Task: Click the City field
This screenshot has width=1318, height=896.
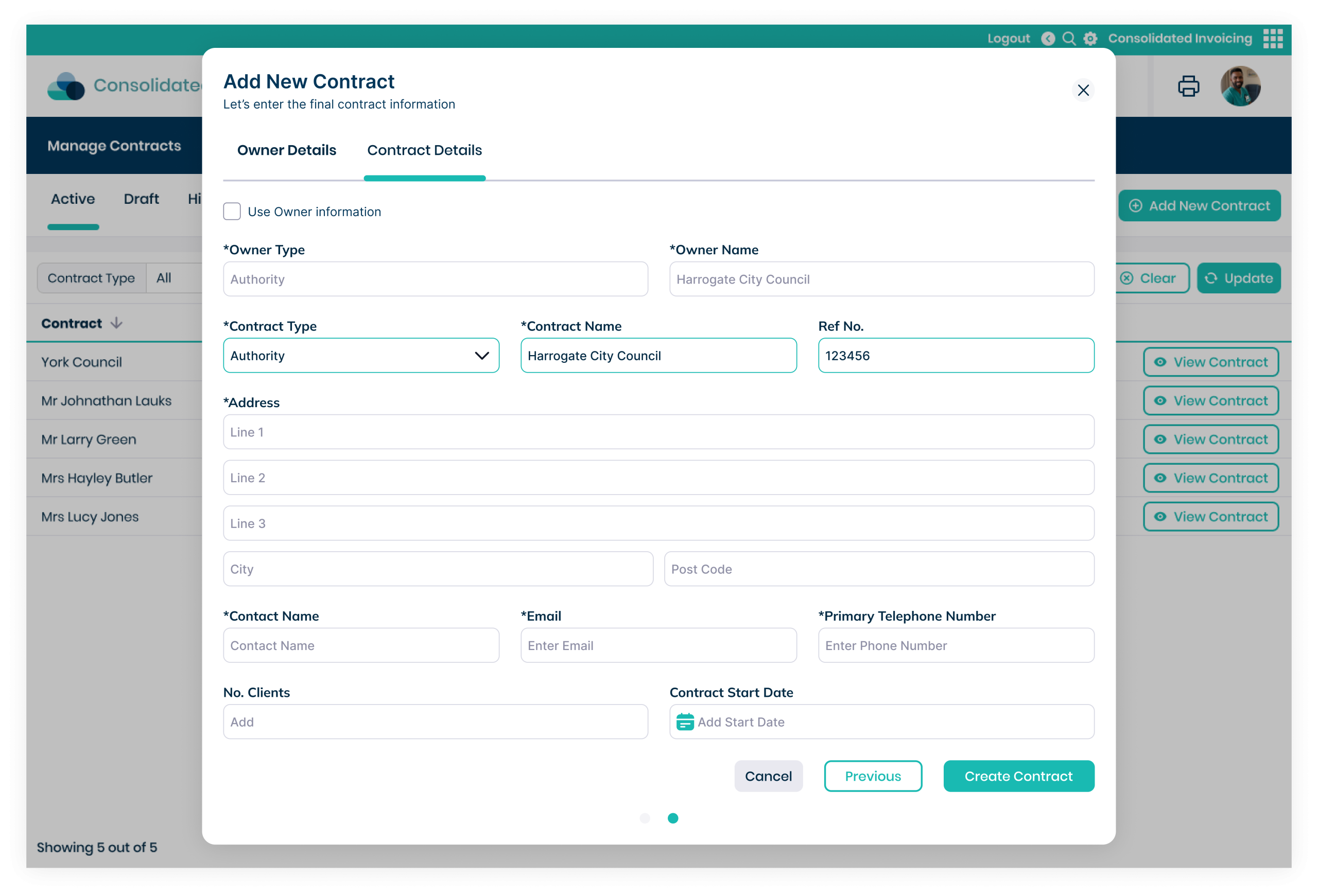Action: point(438,569)
